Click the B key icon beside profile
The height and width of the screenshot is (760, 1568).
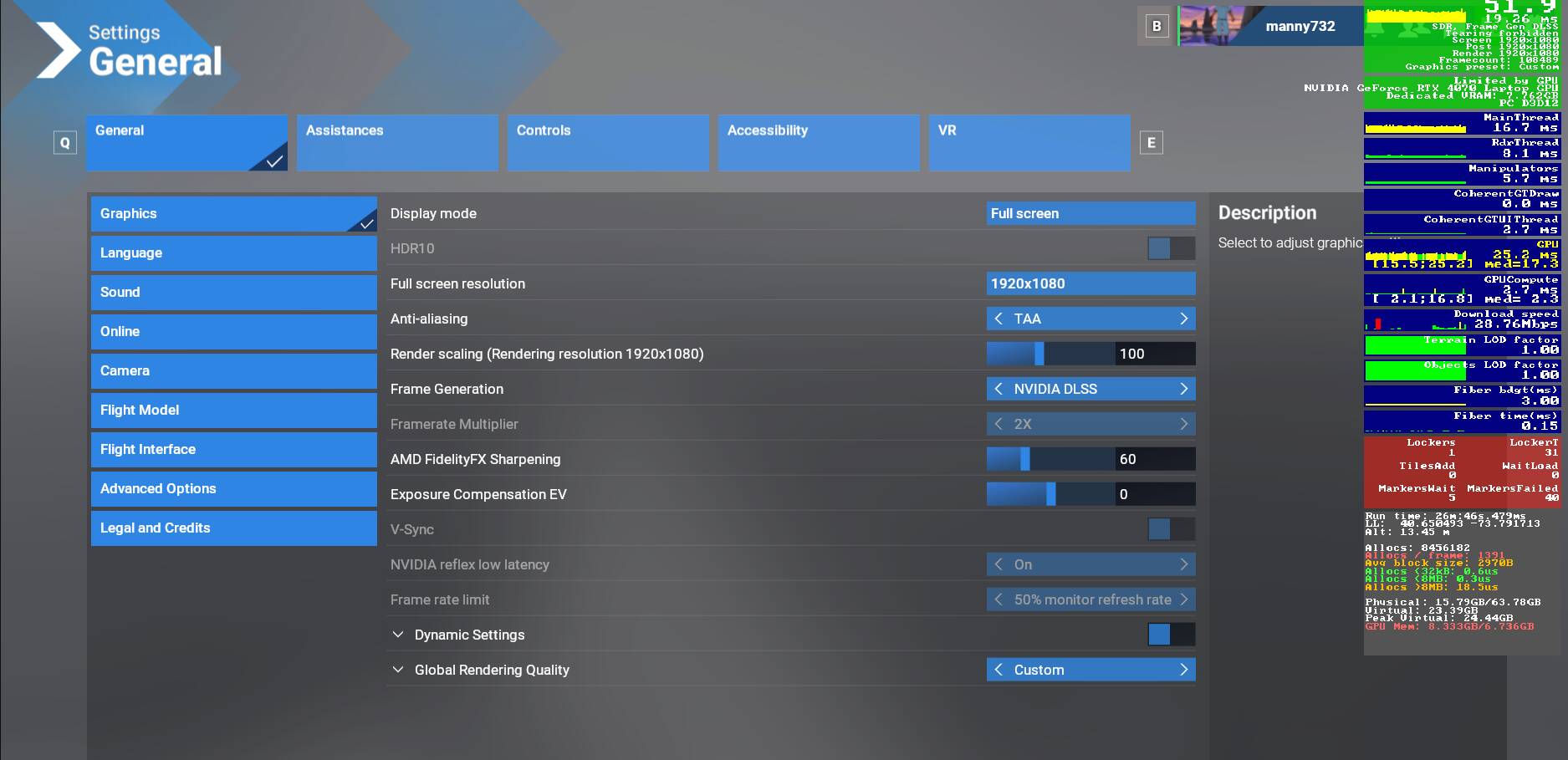click(1157, 26)
